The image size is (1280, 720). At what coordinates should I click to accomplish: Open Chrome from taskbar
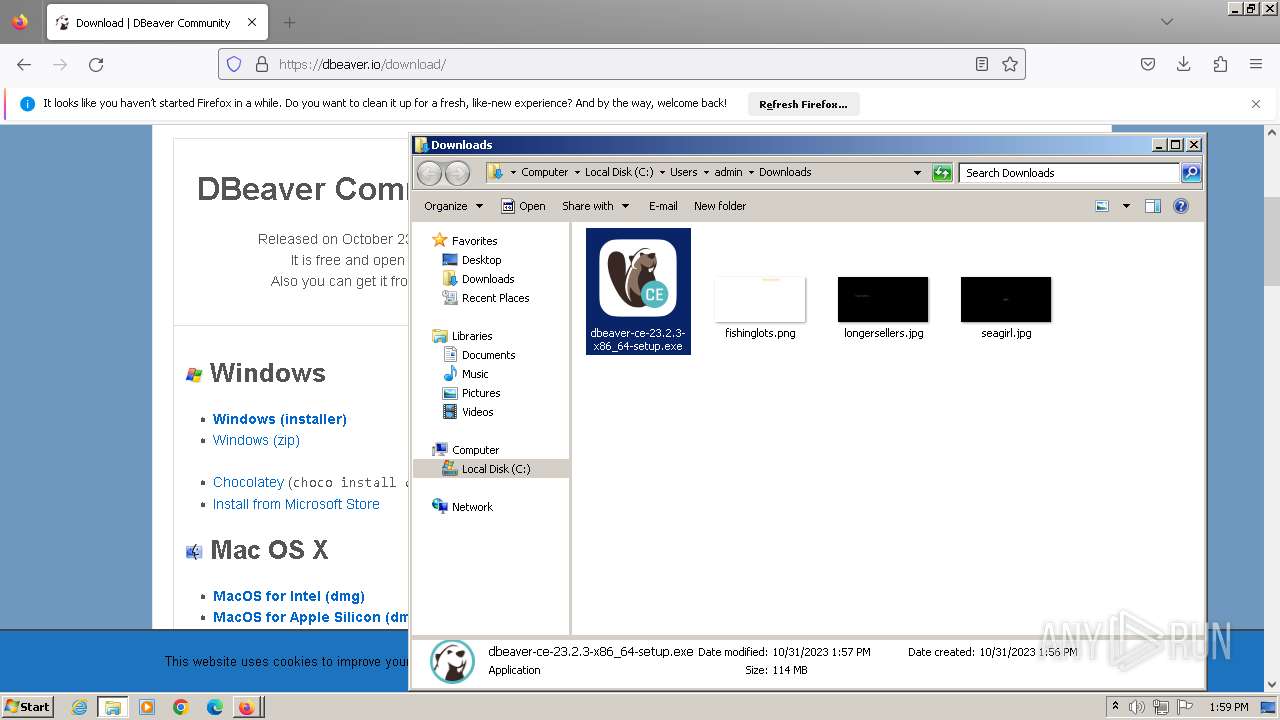click(181, 707)
